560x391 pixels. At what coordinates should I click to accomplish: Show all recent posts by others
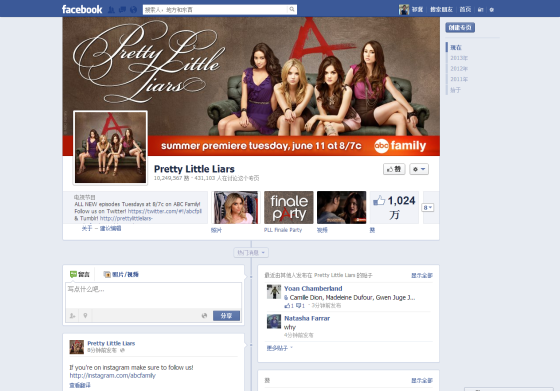tap(422, 276)
